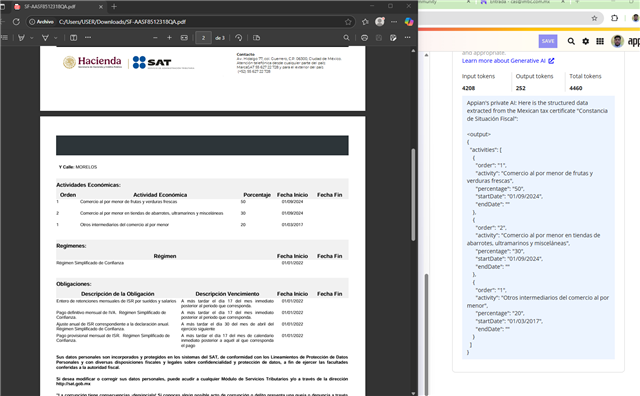Image resolution: width=640 pixels, height=396 pixels.
Task: Click the http://sat.gob.mx address in PDF
Action: tap(73, 384)
